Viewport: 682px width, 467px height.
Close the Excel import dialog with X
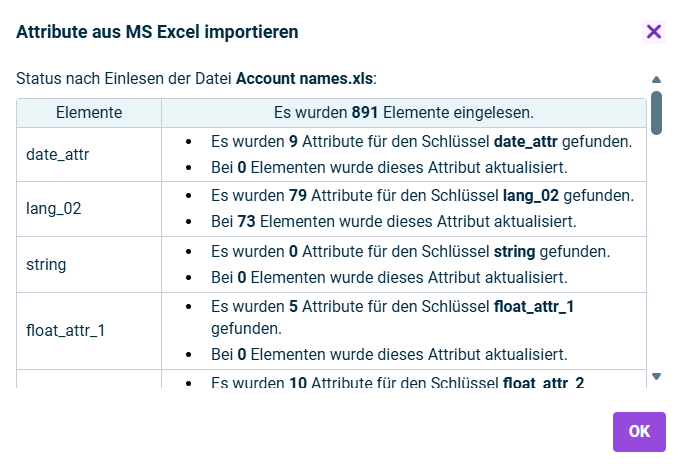654,32
